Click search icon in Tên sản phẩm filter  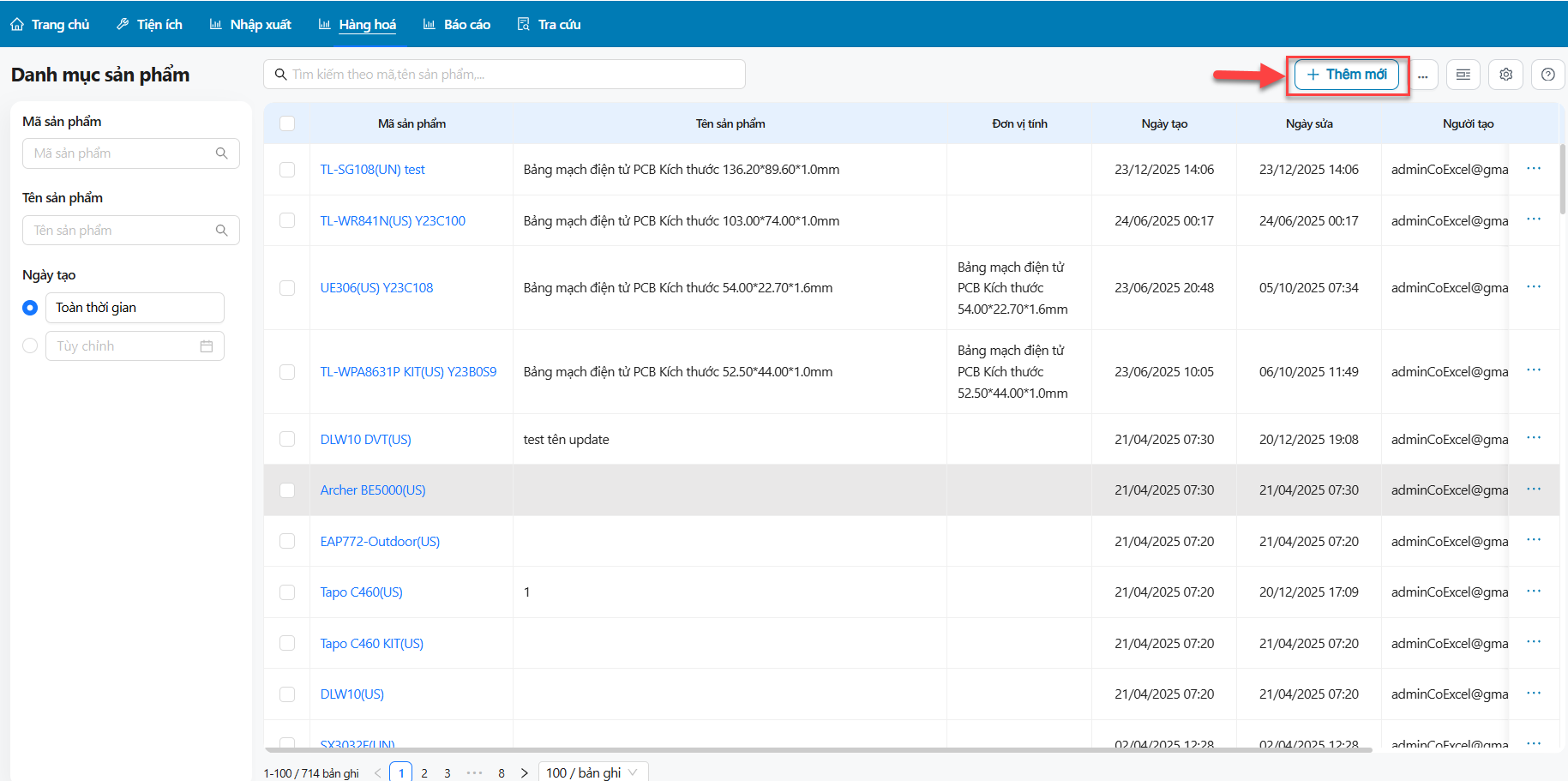pyautogui.click(x=222, y=231)
